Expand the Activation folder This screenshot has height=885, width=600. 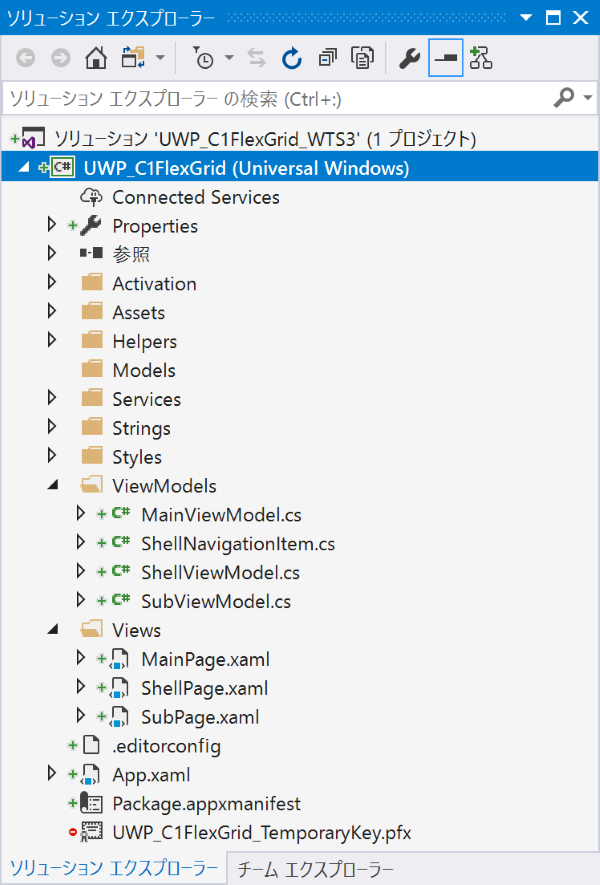point(51,282)
